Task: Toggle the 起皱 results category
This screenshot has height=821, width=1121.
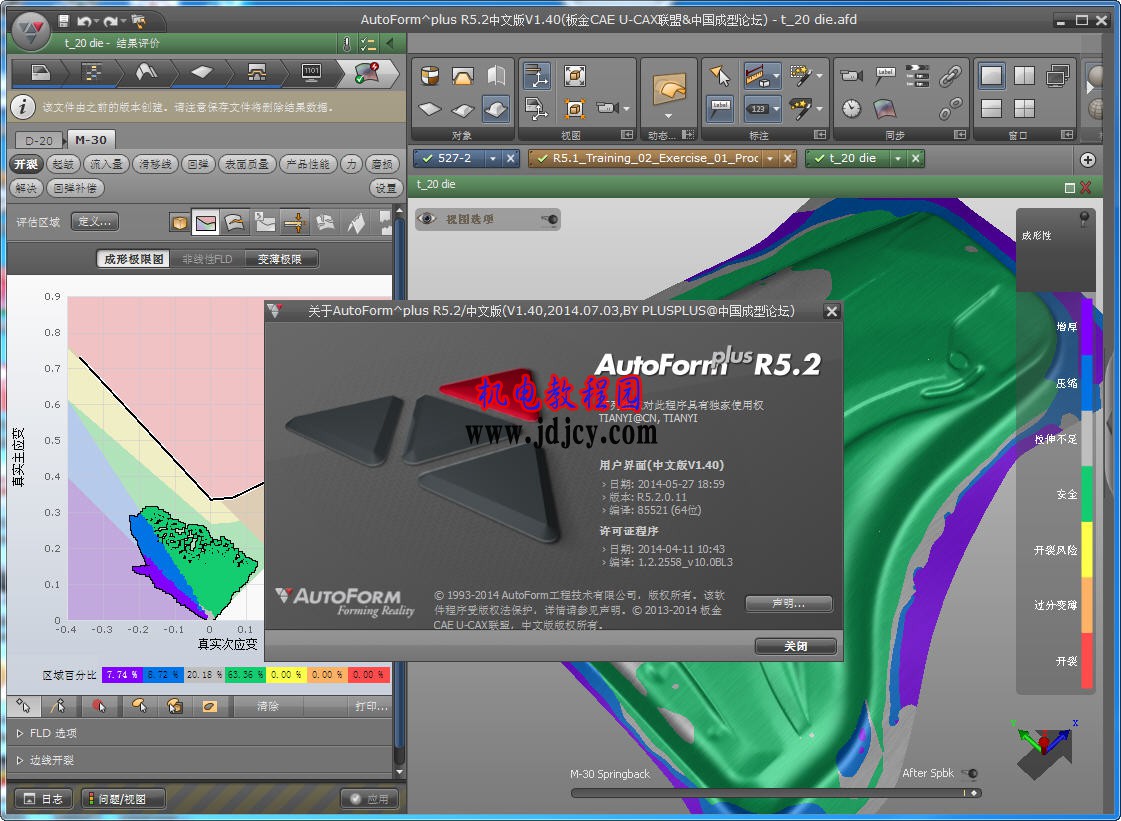Action: (63, 164)
